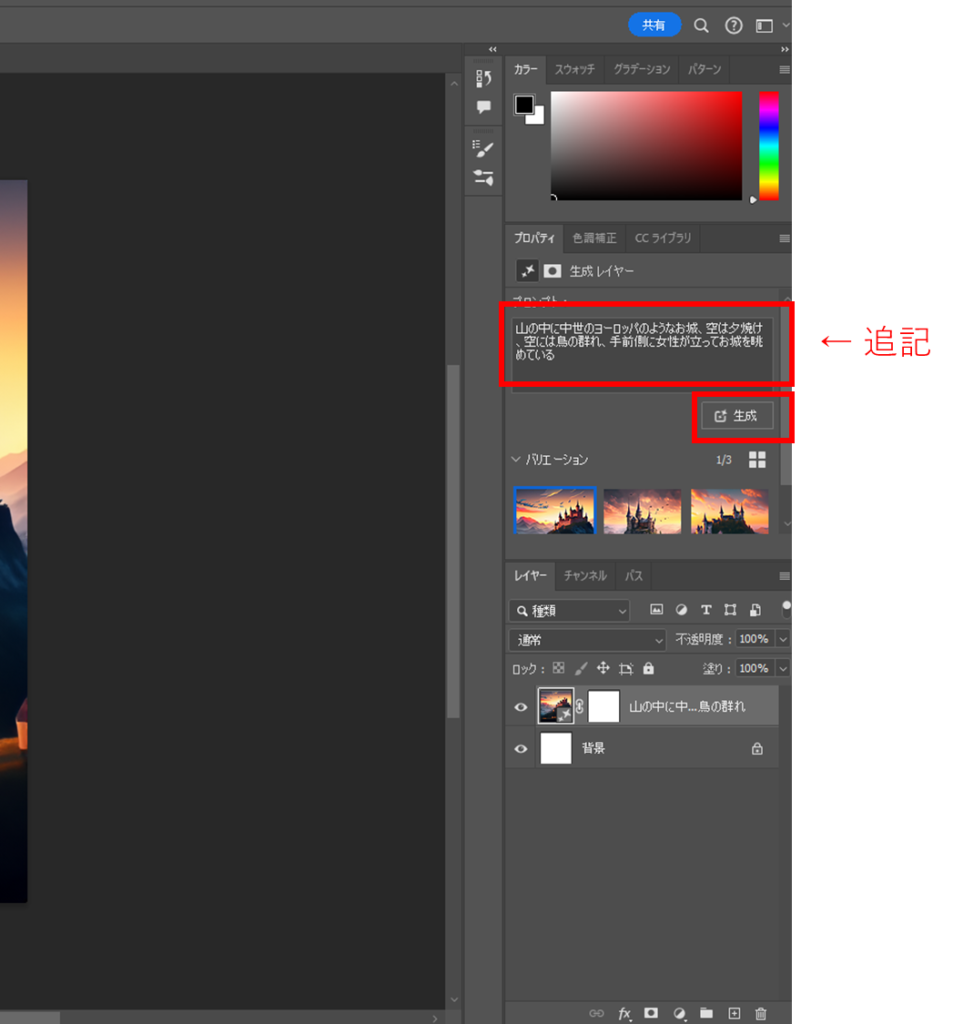Toggle the lock all icon in ロック row
Screen dimensions: 953x1024
[648, 668]
